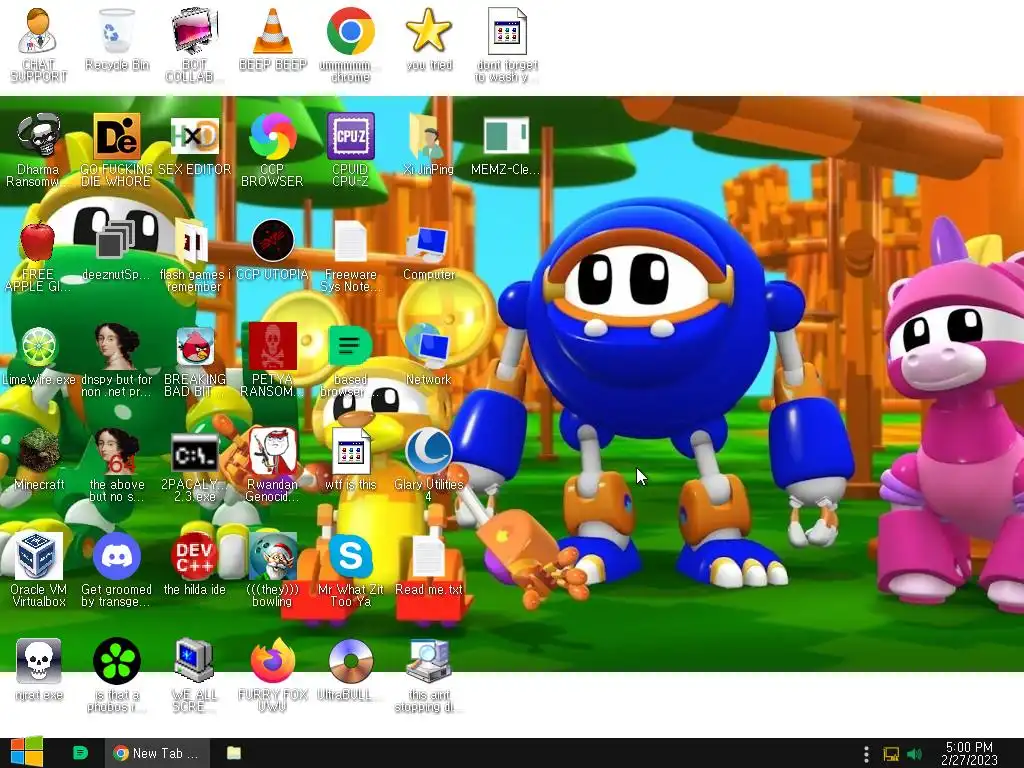Click the green browser icon in taskbar

click(80, 753)
